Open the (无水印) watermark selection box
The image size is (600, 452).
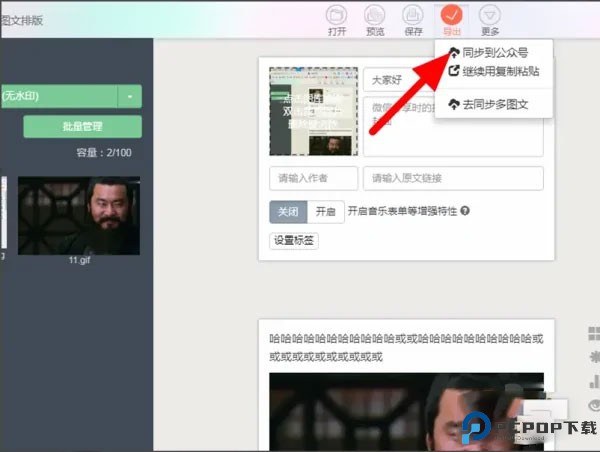(x=58, y=96)
